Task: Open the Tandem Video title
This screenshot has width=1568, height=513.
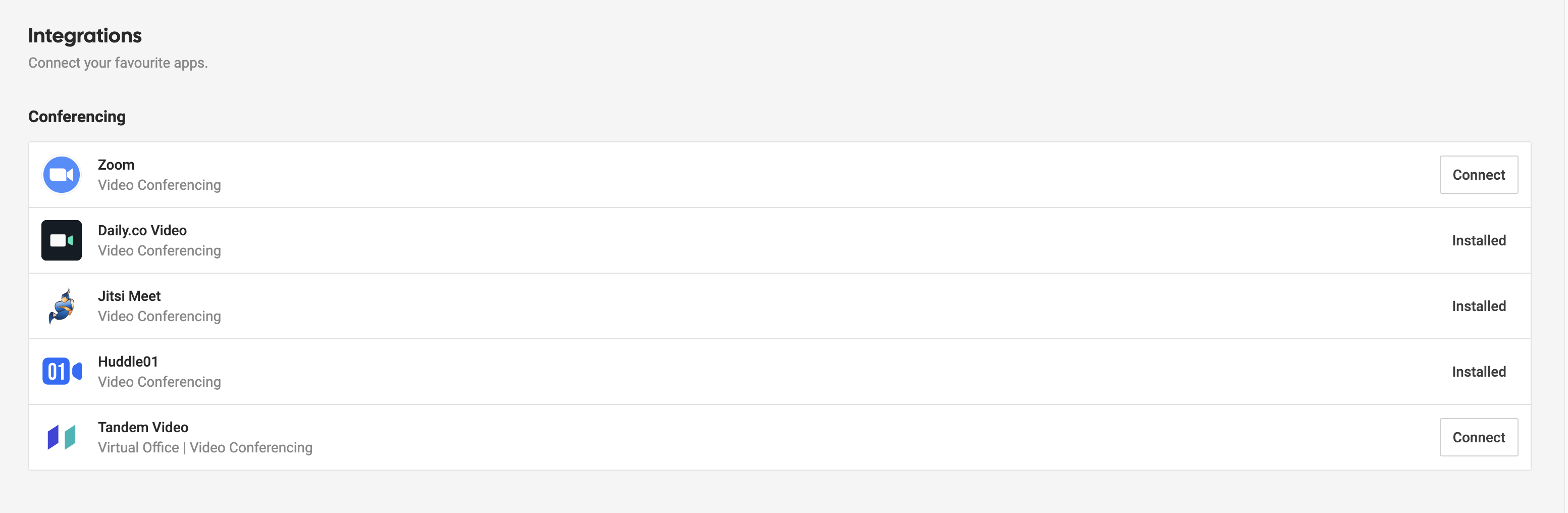Action: coord(143,427)
